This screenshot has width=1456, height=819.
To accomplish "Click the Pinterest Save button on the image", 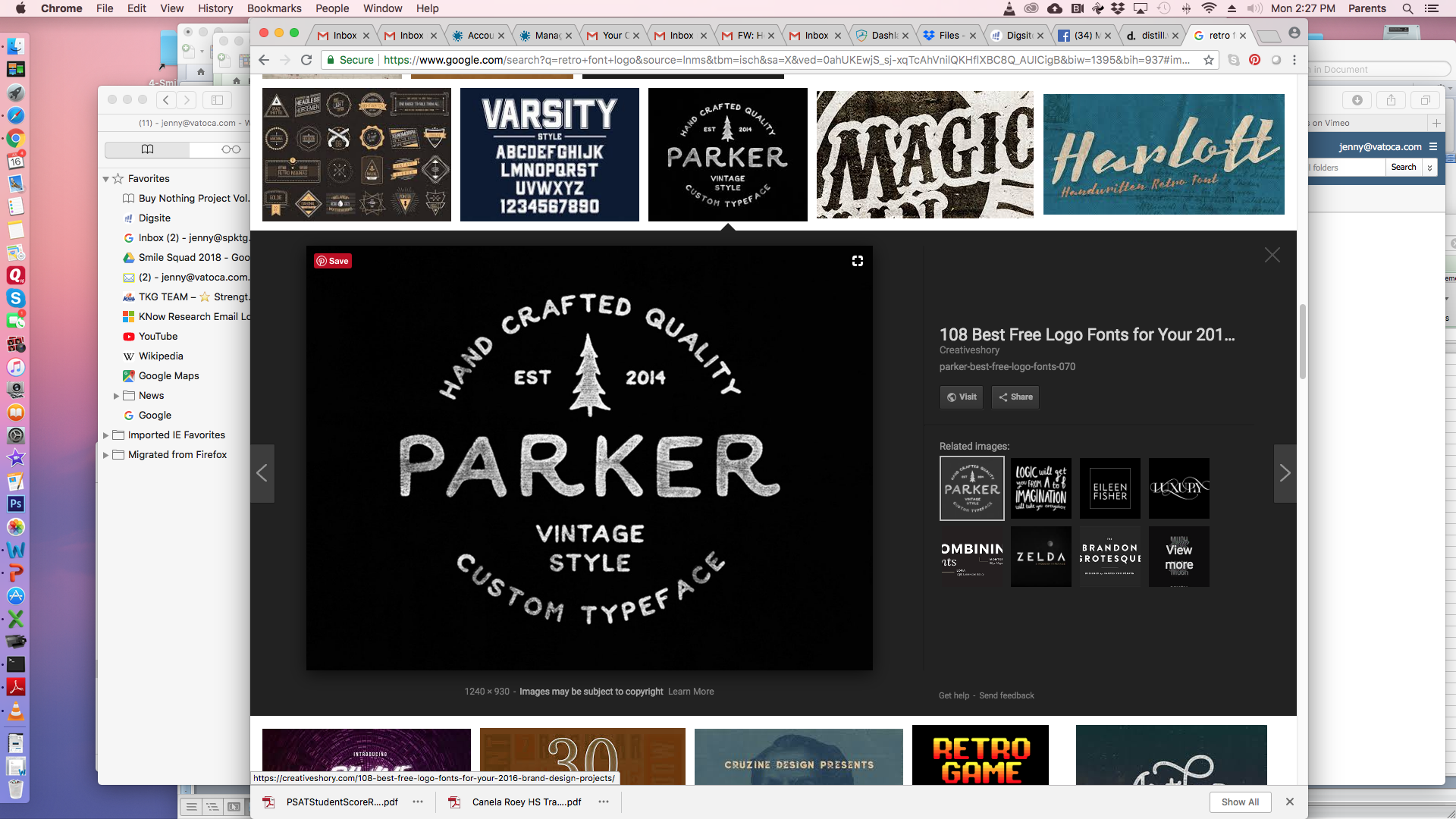I will point(332,261).
